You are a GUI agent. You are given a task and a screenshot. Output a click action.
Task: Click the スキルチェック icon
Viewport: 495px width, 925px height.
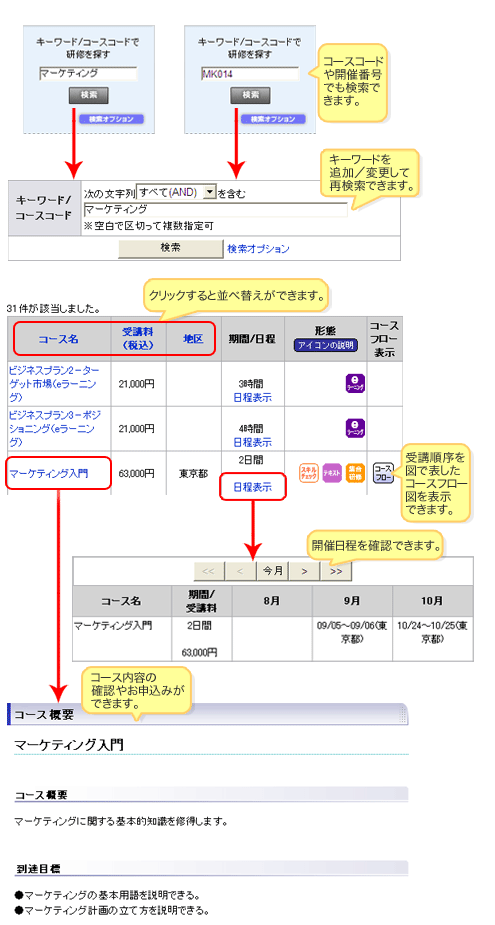coord(309,473)
